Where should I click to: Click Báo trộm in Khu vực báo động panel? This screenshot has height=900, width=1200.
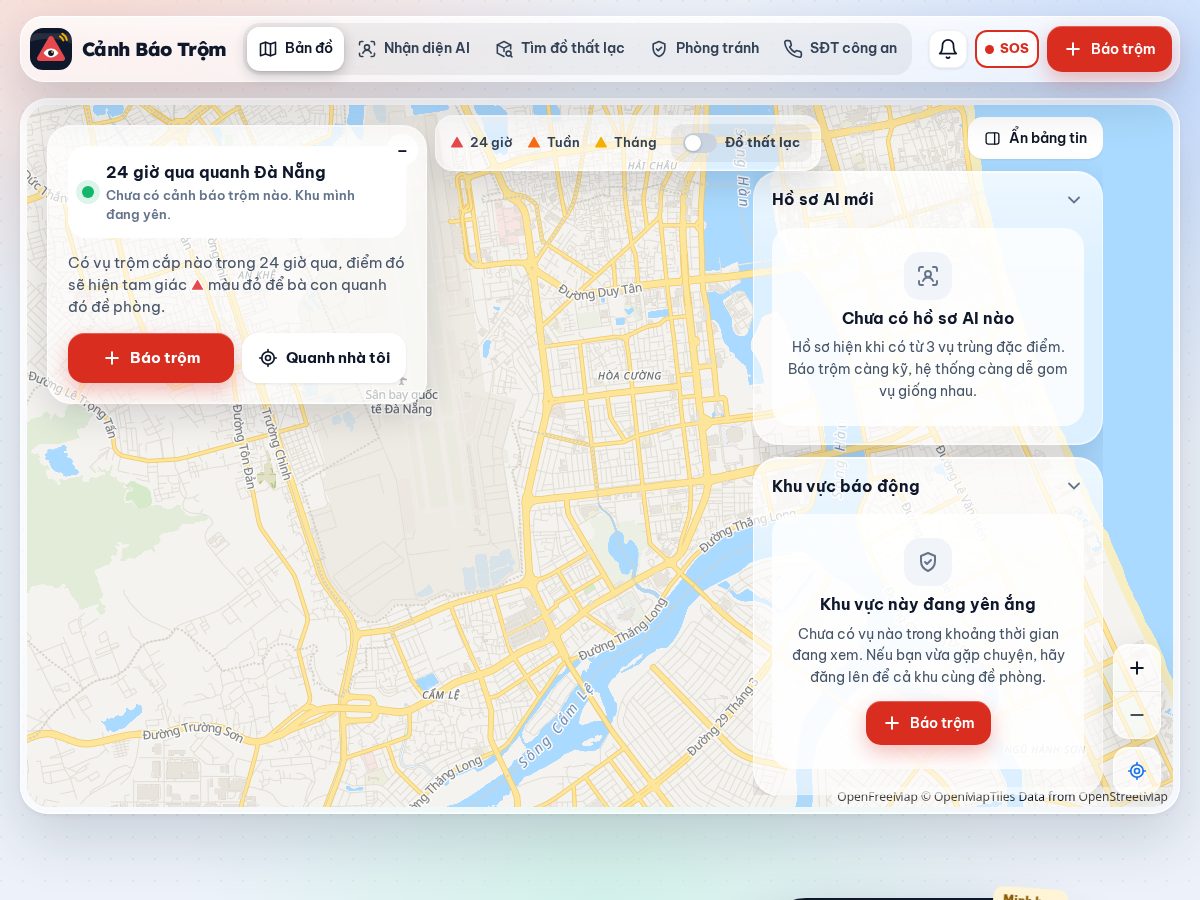tap(928, 723)
